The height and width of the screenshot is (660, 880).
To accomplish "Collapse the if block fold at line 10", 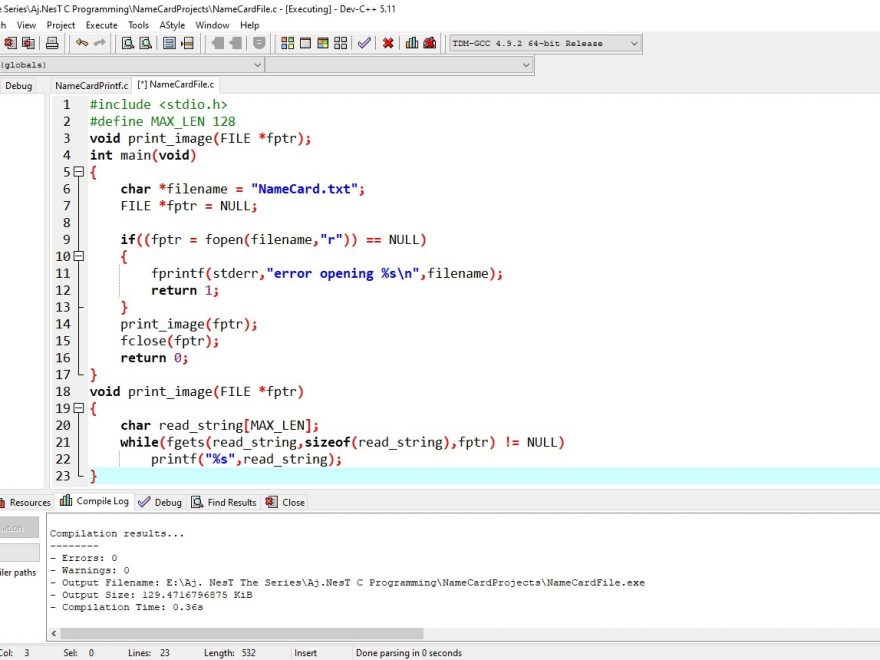I will point(80,257).
